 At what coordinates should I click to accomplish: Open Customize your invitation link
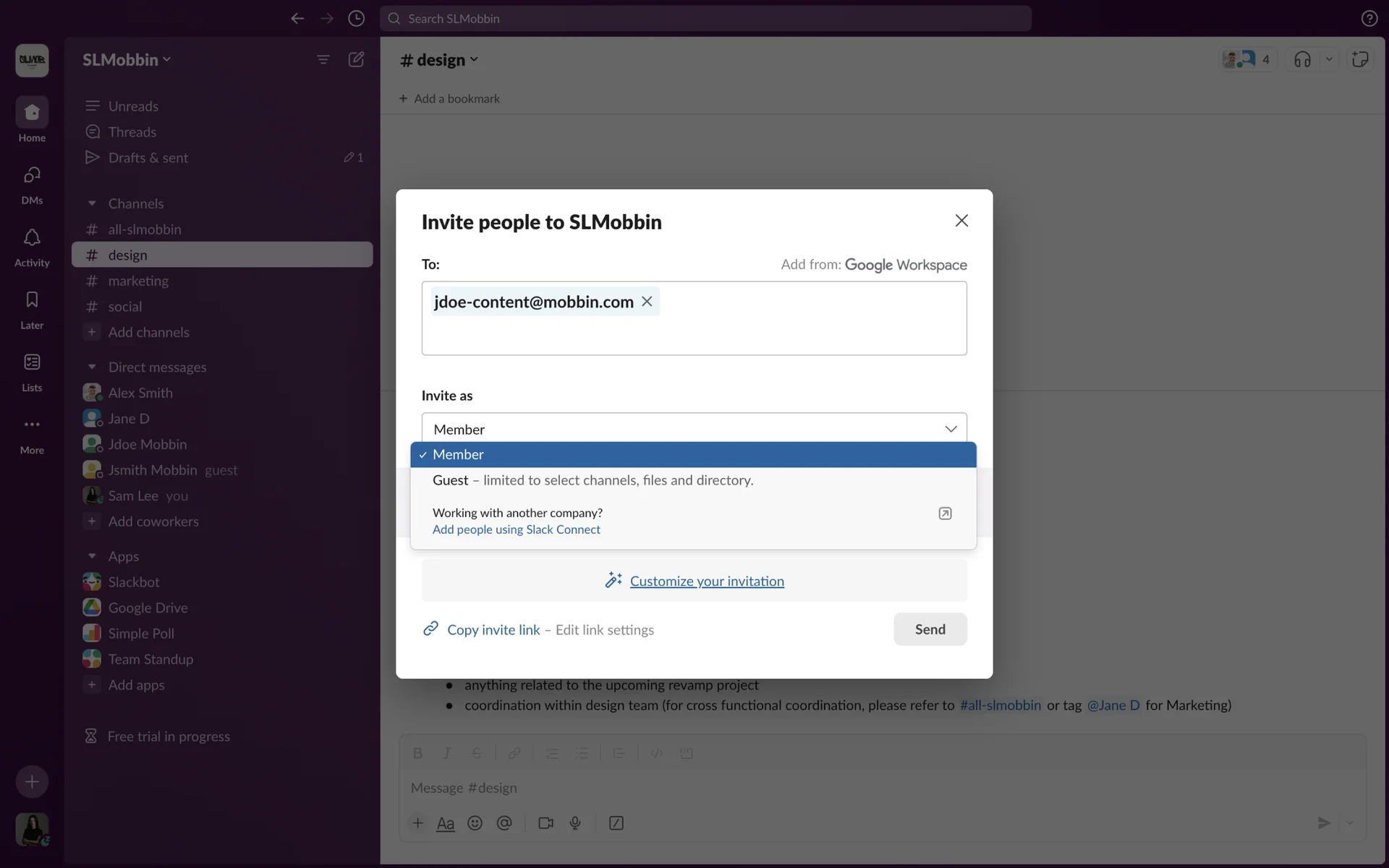(x=706, y=581)
